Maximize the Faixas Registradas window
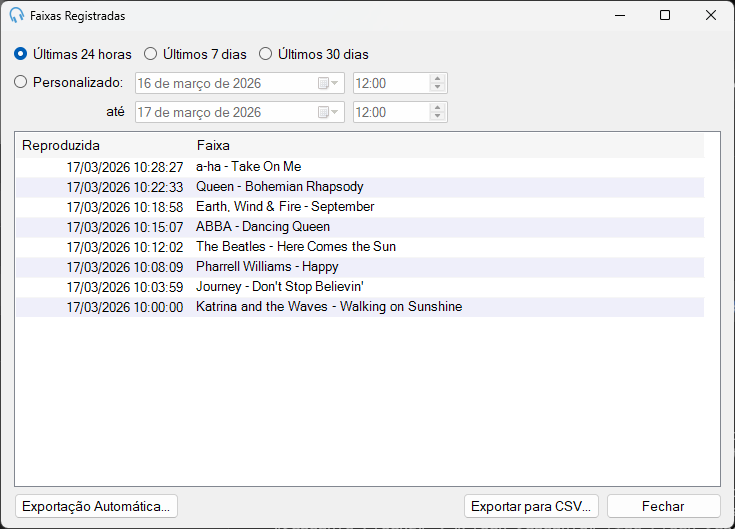The image size is (735, 529). point(665,15)
